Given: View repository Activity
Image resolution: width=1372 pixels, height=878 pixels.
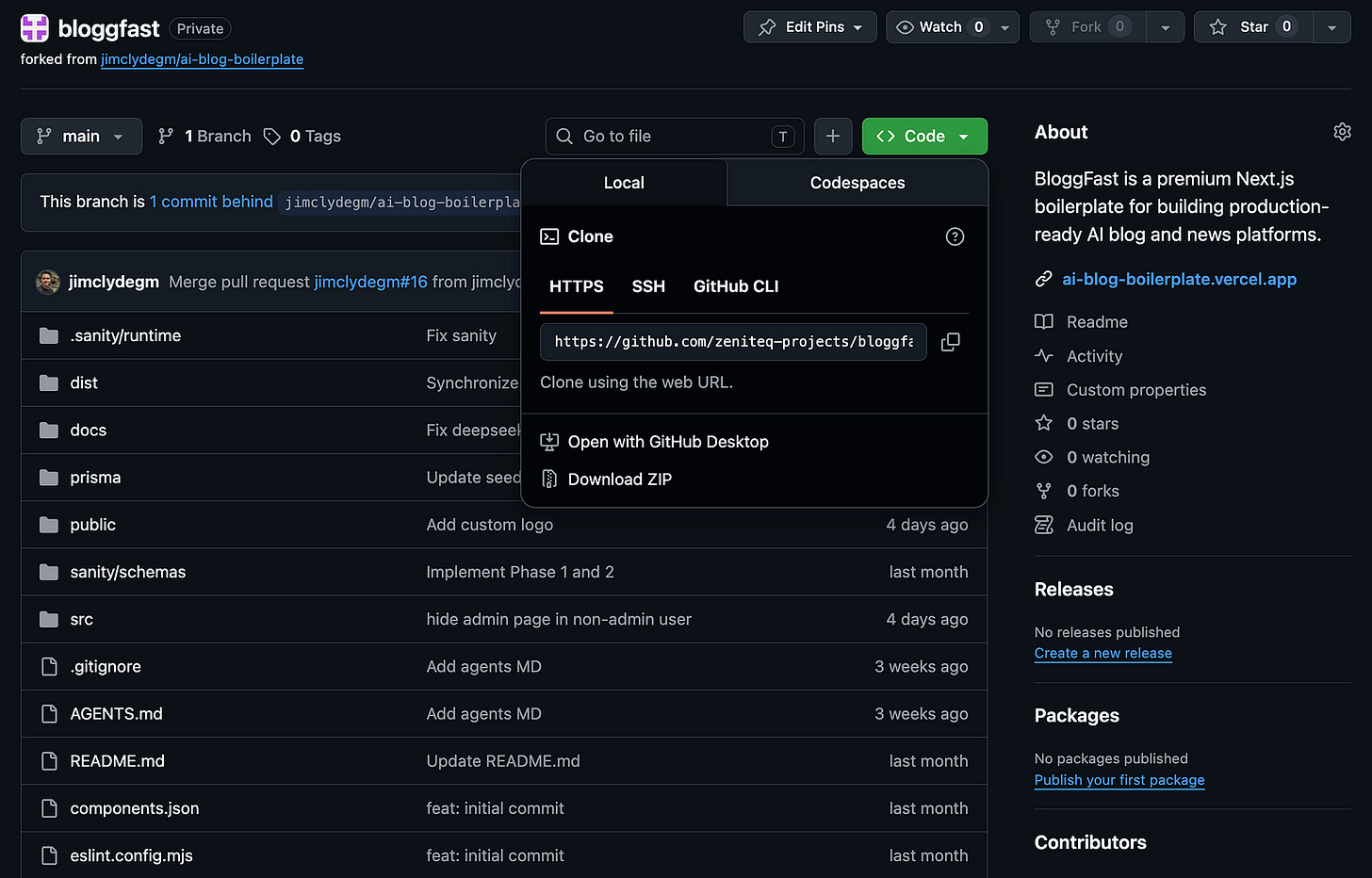Looking at the screenshot, I should (1095, 356).
